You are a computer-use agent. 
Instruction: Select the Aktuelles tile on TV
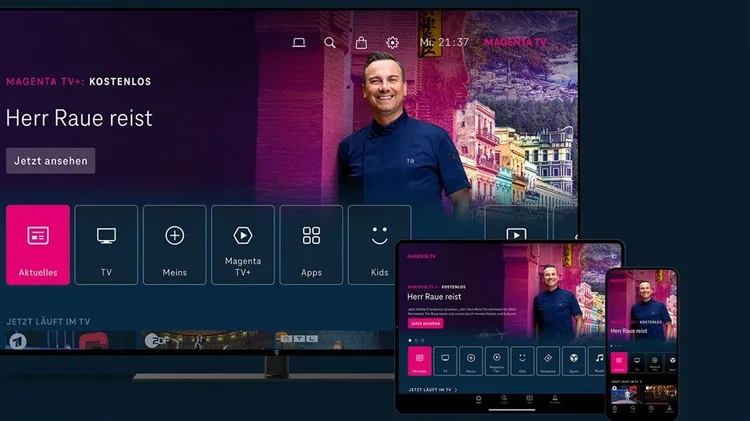(x=38, y=245)
